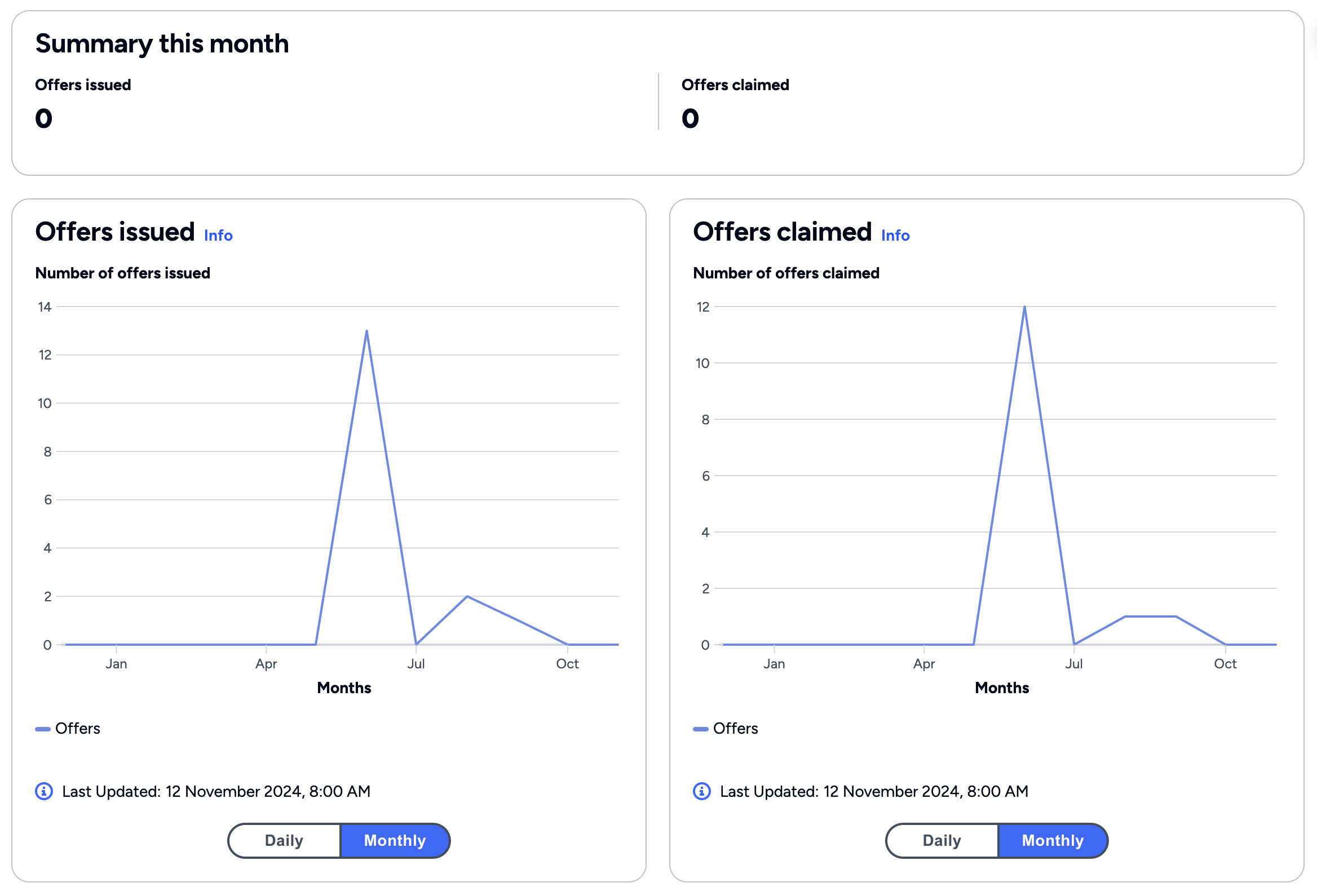Click the 0 value under summary Offers claimed

pyautogui.click(x=690, y=118)
